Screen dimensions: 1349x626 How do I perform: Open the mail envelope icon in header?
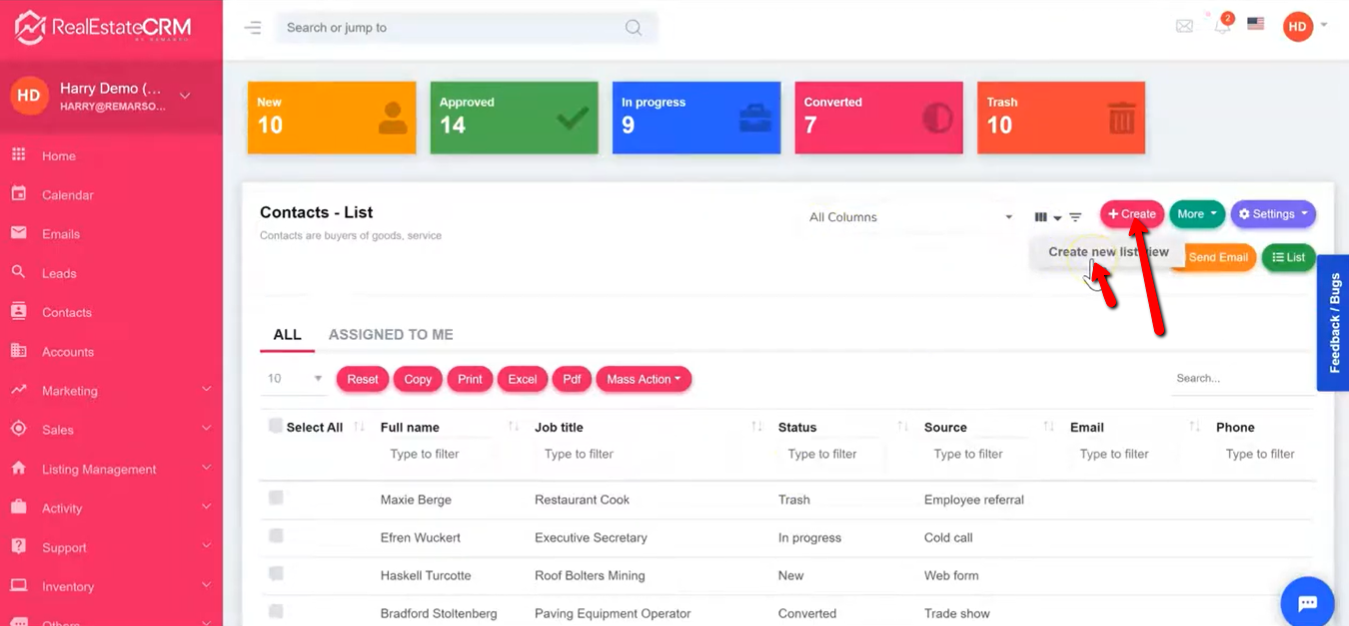[1184, 26]
